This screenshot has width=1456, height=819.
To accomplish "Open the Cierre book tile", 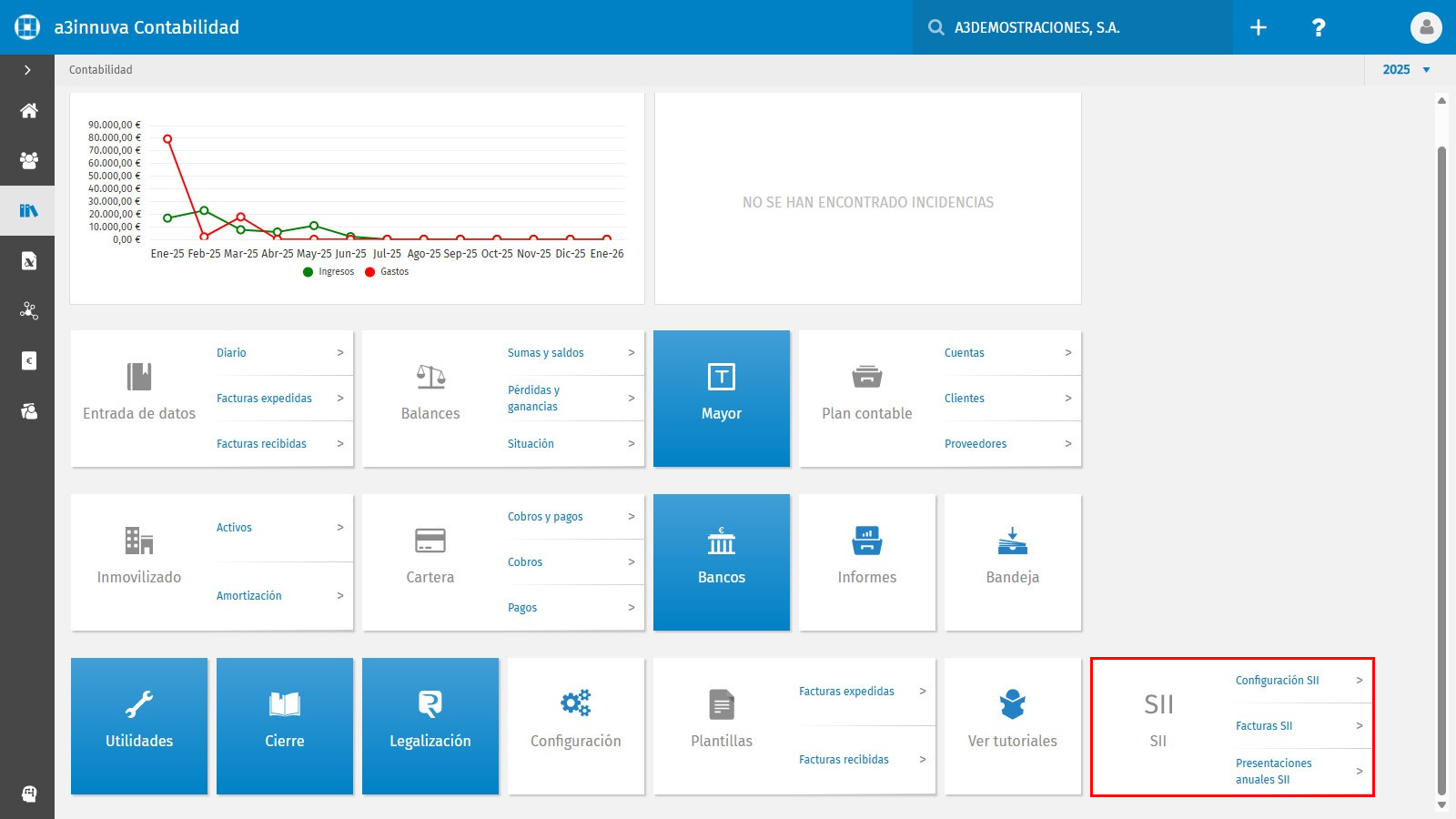I will pos(285,726).
